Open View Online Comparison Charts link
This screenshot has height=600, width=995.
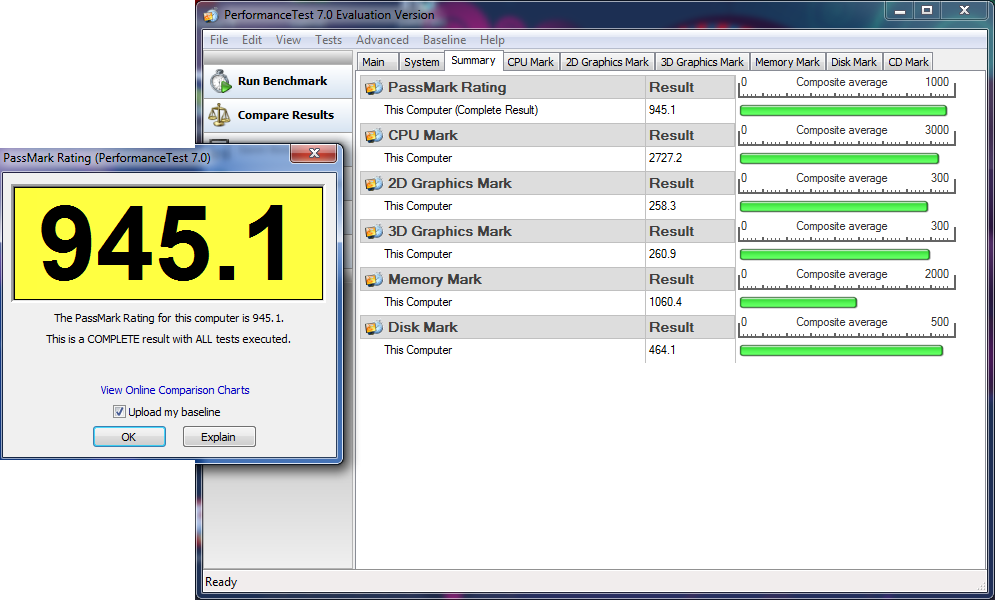(x=175, y=390)
